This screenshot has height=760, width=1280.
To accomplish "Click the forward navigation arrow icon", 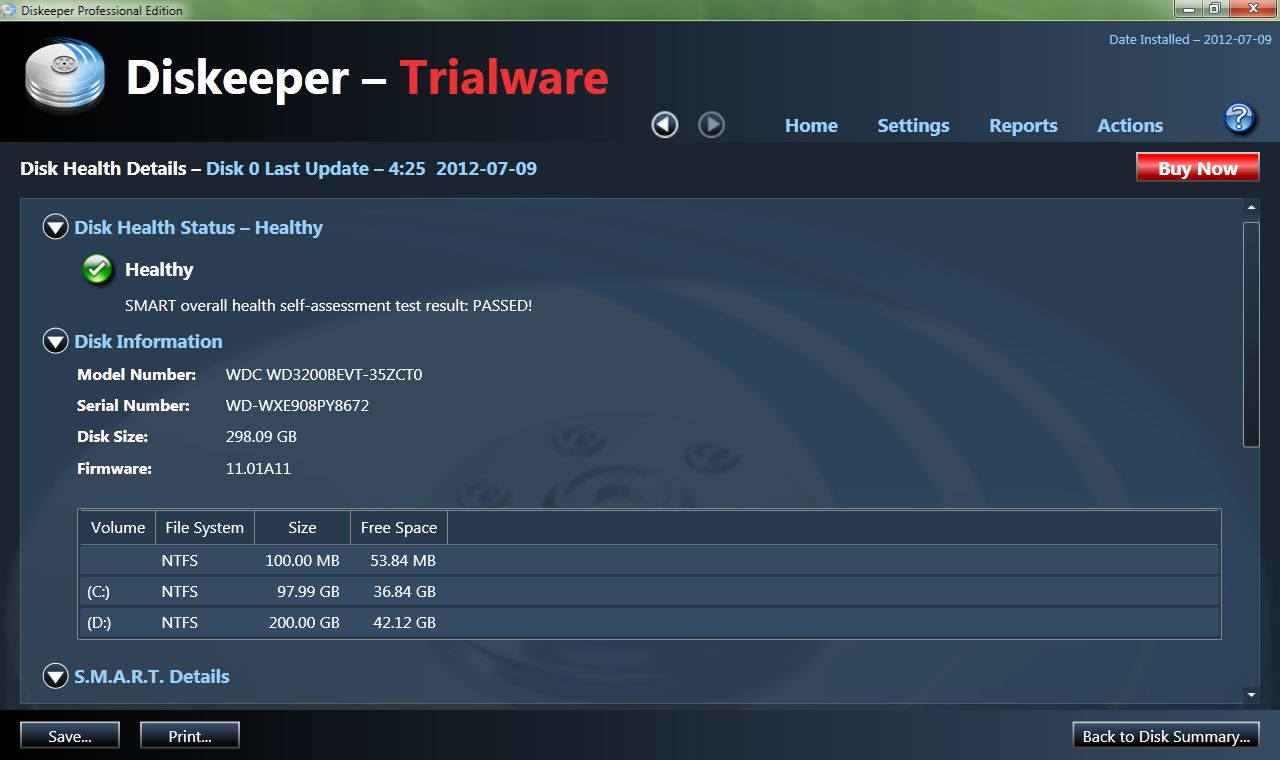I will 711,125.
